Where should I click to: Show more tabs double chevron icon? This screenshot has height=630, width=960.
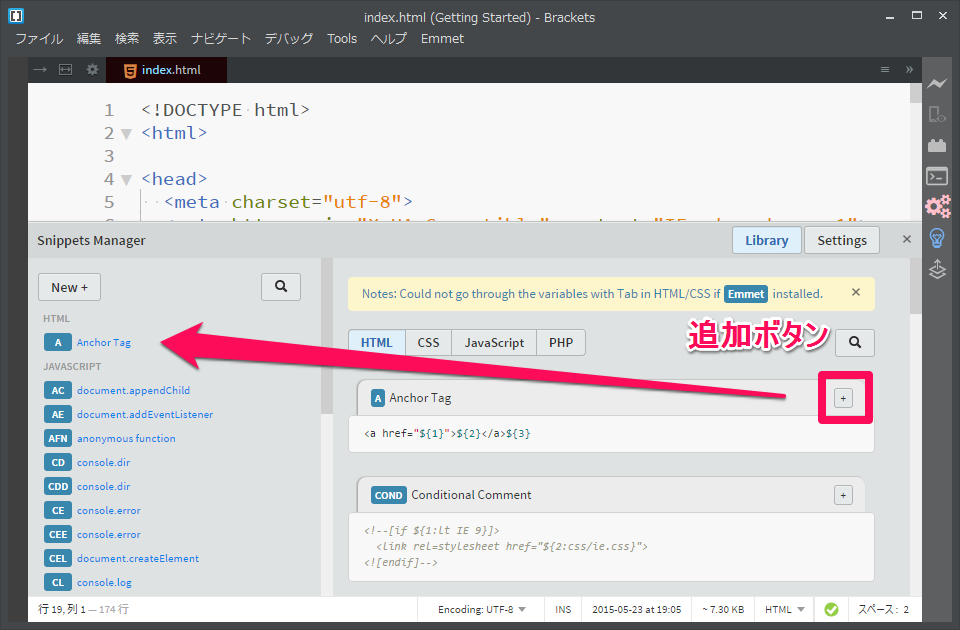click(x=909, y=70)
